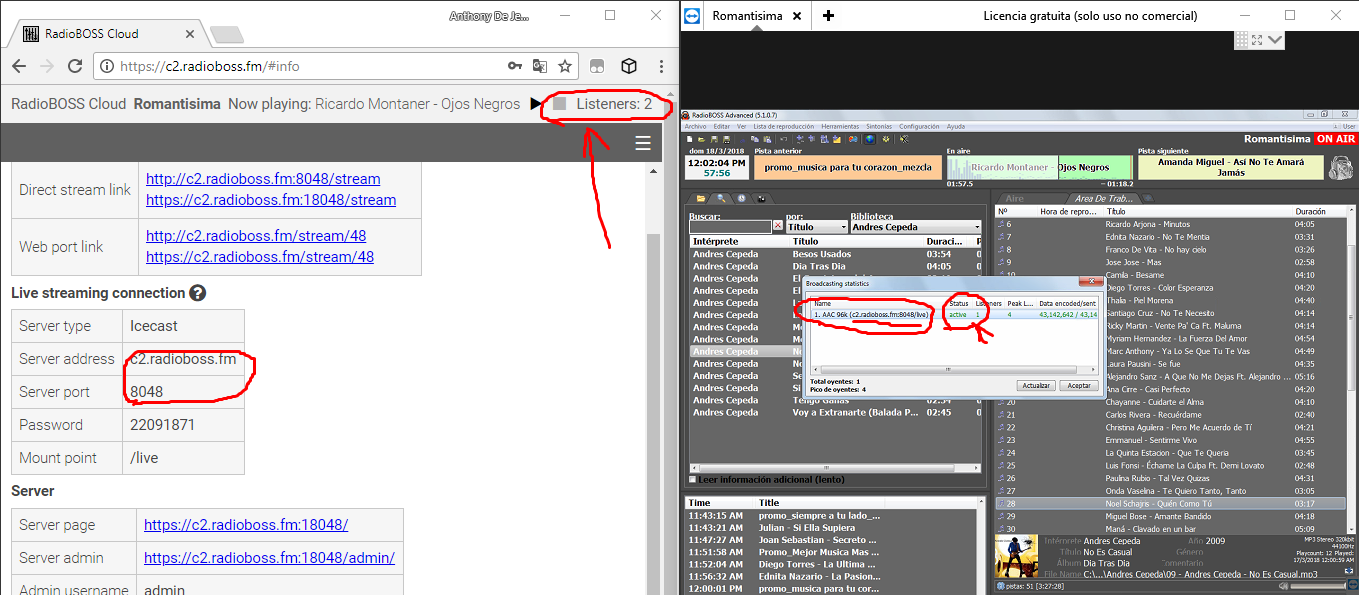Screen dimensions: 1359x595
Task: Click the cube extension icon in Chrome
Action: coord(629,66)
